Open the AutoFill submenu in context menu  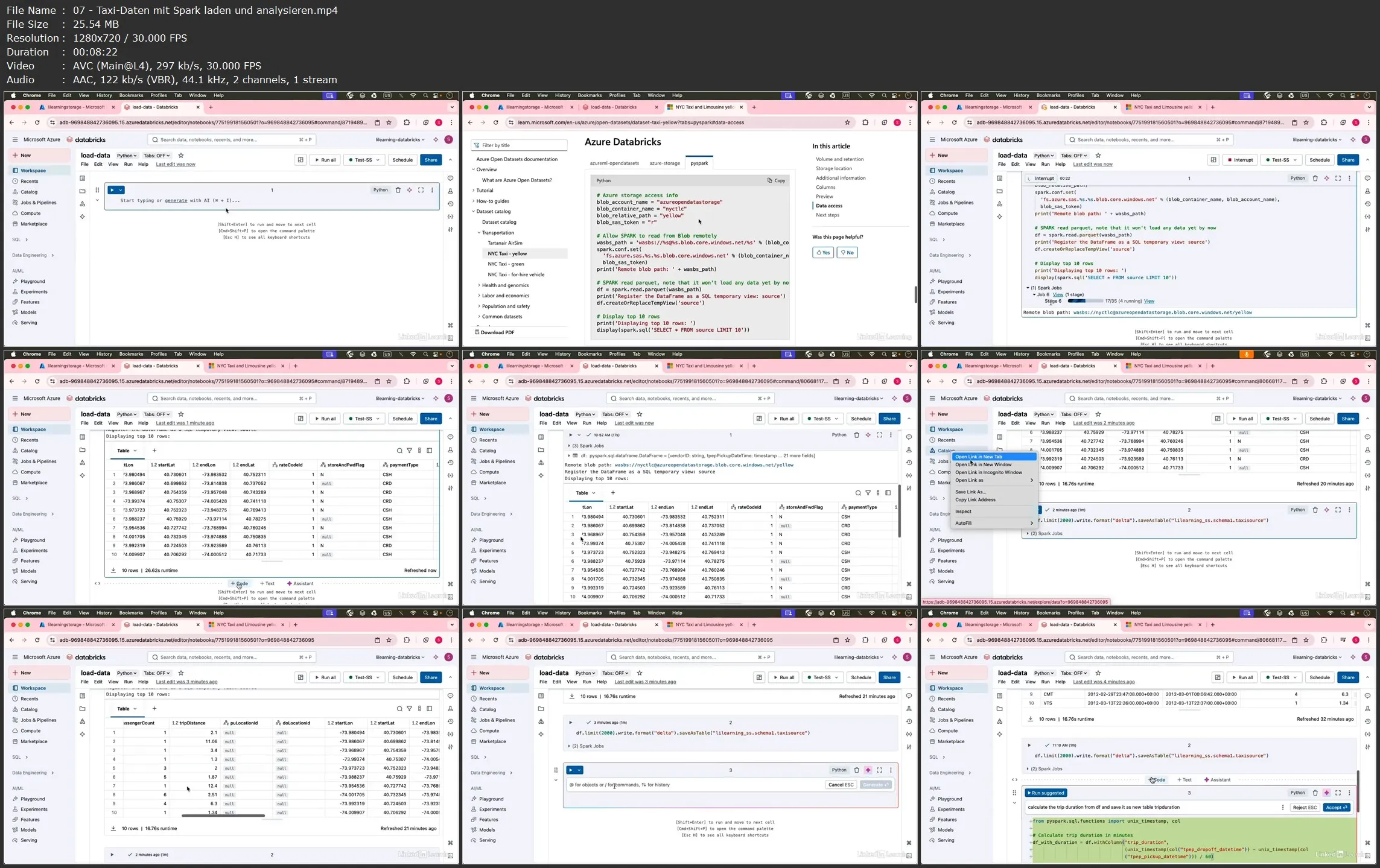[x=993, y=523]
